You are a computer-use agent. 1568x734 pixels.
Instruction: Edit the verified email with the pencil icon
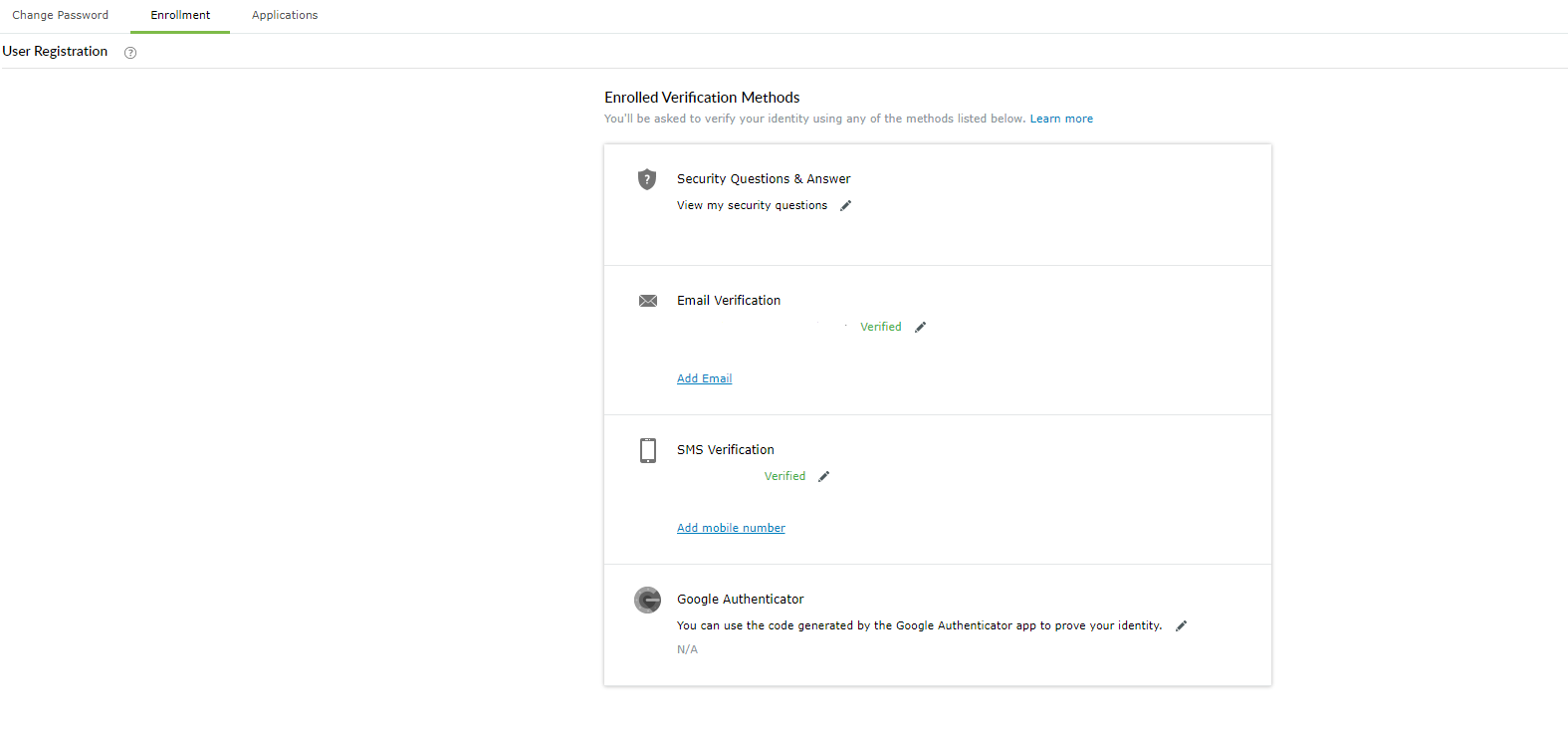pyautogui.click(x=921, y=327)
